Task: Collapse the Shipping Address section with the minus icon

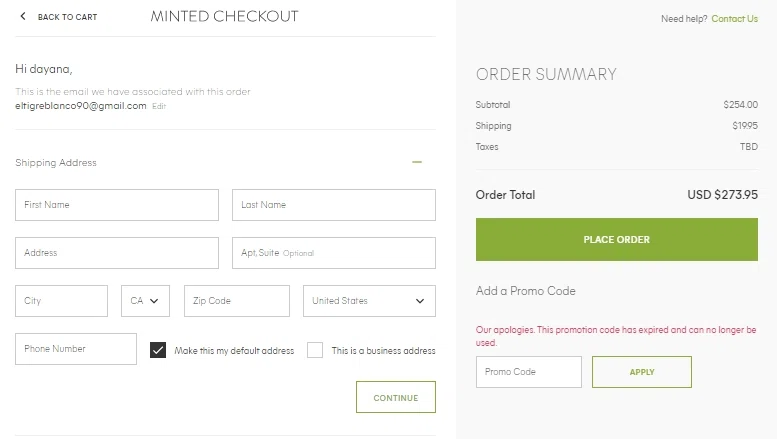Action: (417, 162)
